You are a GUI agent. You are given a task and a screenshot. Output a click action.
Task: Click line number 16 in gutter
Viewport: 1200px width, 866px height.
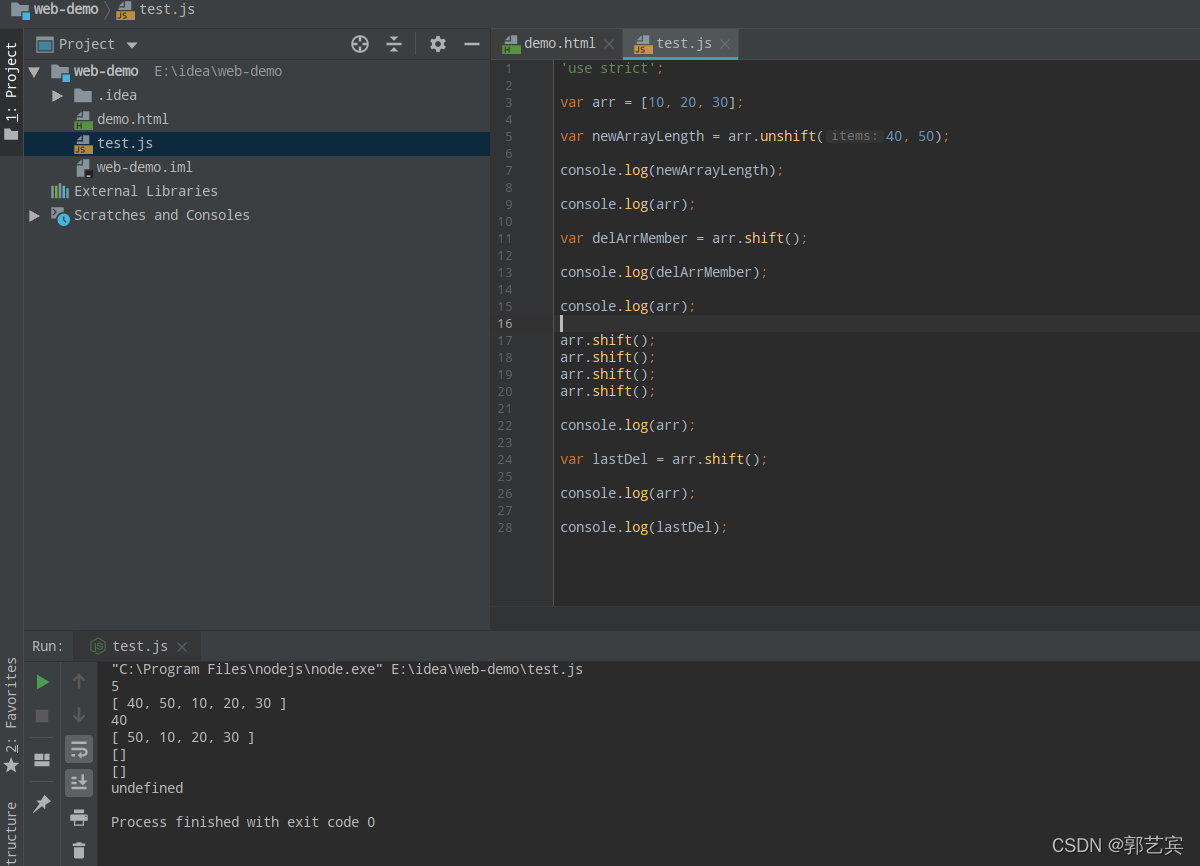tap(505, 324)
